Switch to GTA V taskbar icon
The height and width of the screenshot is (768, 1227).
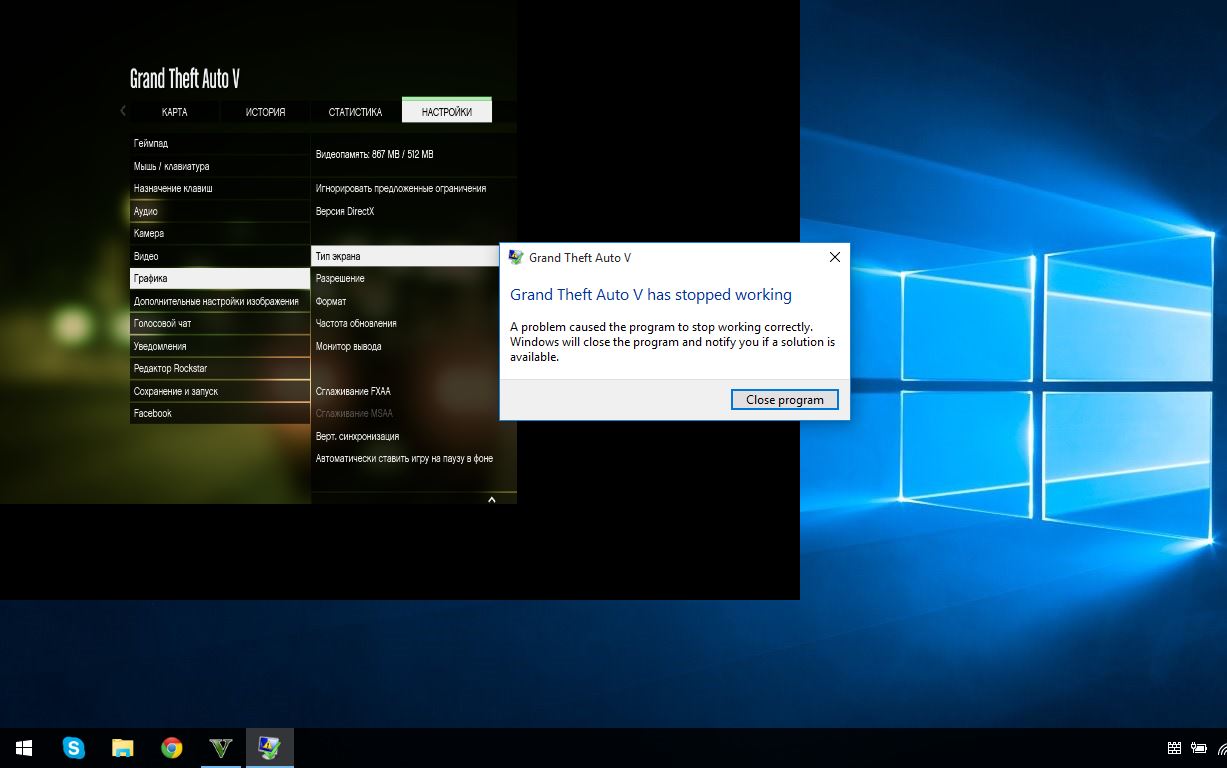coord(221,747)
